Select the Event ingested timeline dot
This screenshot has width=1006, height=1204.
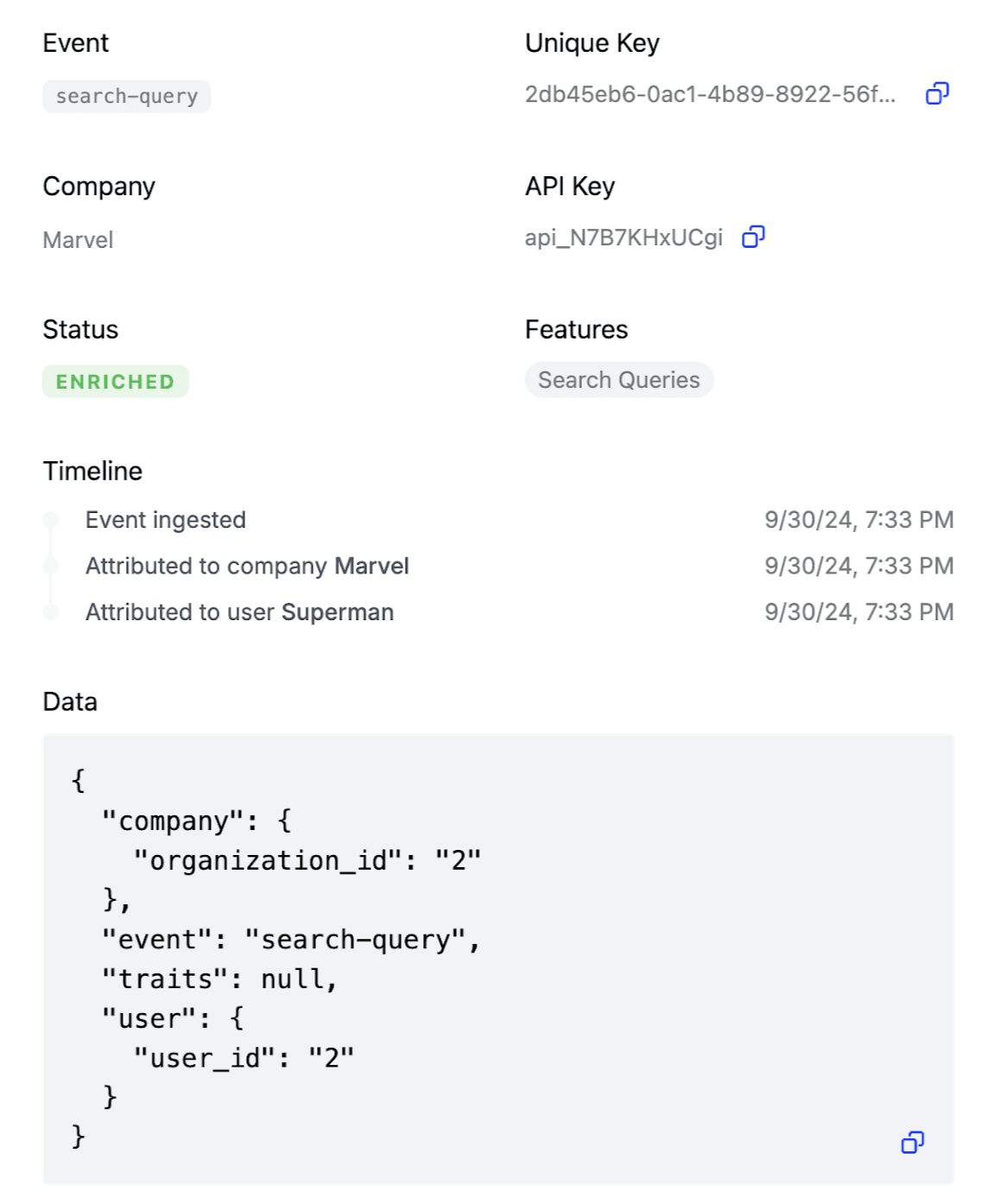51,520
